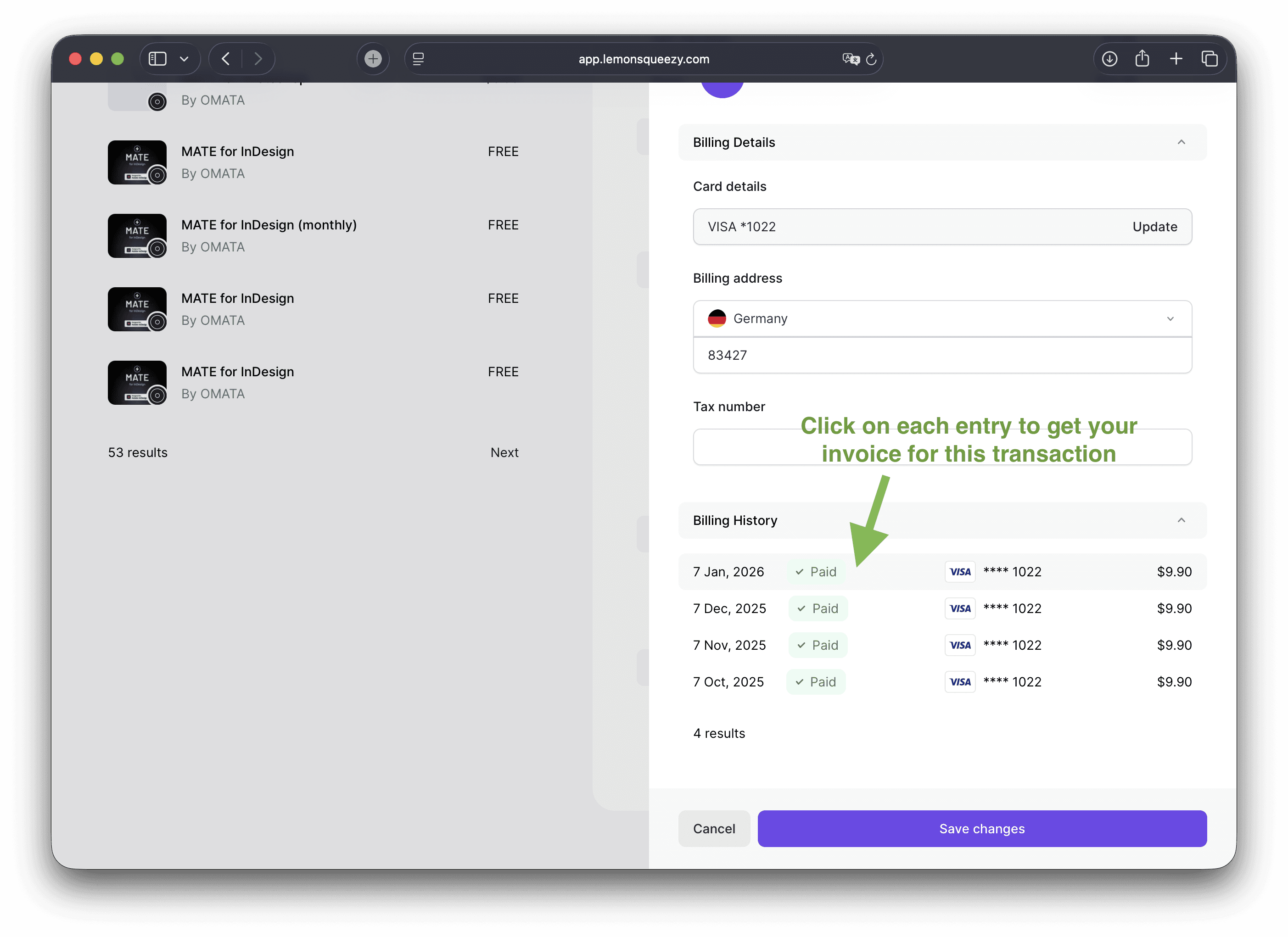Click Update on the VISA card
The width and height of the screenshot is (1288, 937).
point(1154,227)
